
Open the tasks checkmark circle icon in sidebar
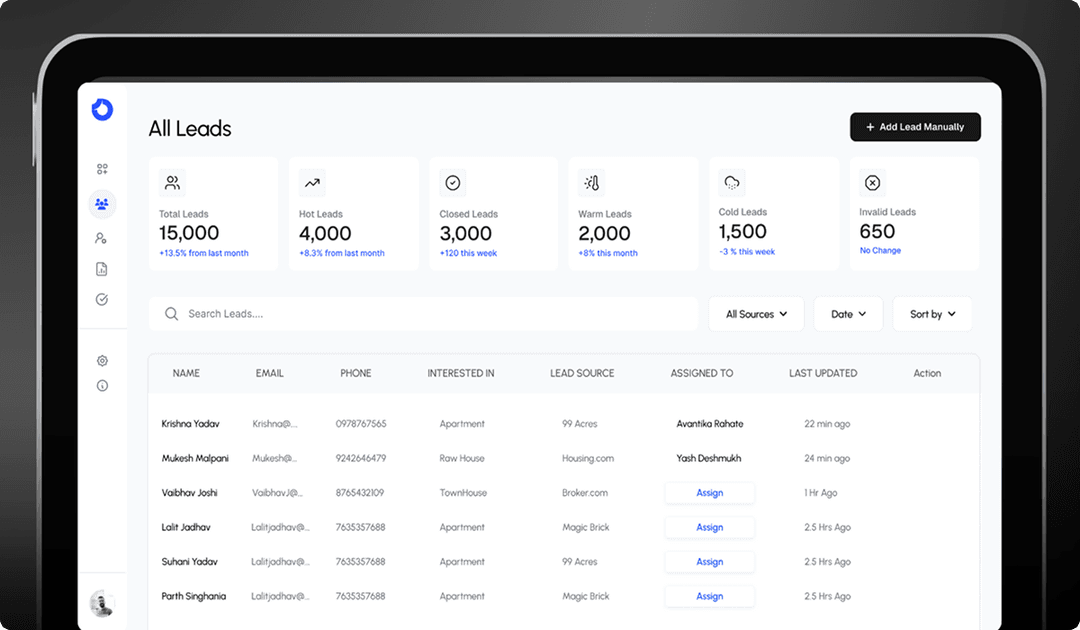pyautogui.click(x=101, y=300)
